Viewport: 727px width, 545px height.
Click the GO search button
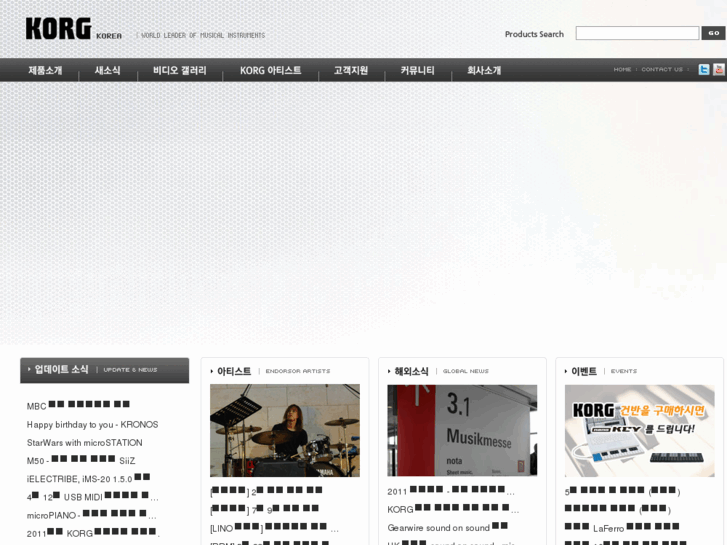point(714,33)
